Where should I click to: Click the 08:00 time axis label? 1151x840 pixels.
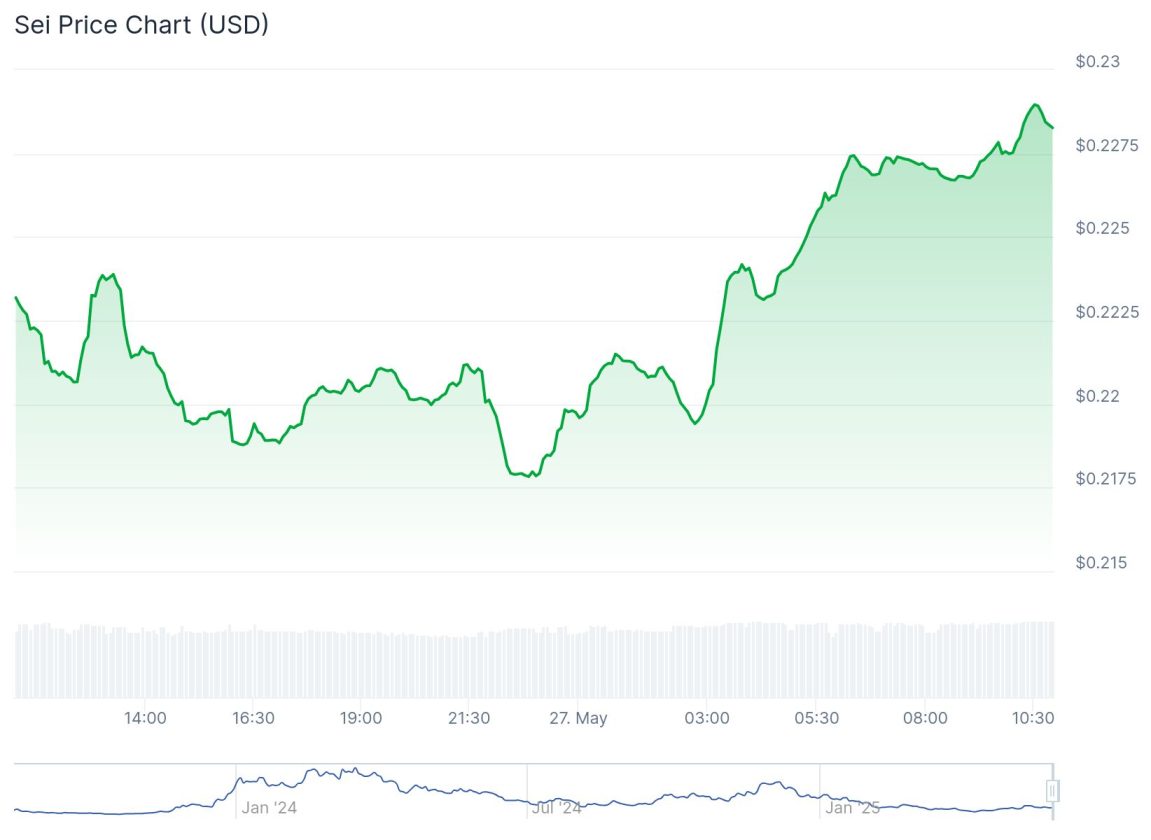point(925,718)
